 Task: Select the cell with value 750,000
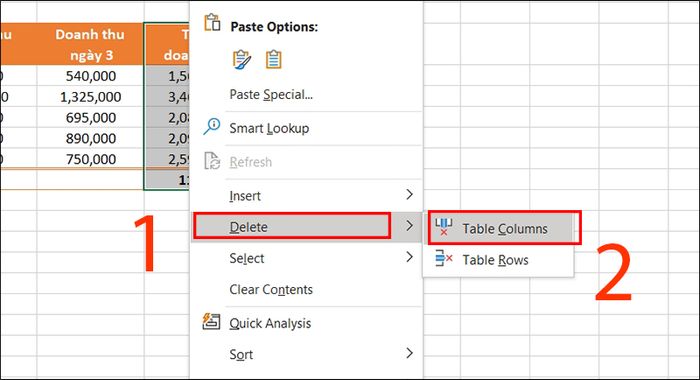[x=90, y=159]
